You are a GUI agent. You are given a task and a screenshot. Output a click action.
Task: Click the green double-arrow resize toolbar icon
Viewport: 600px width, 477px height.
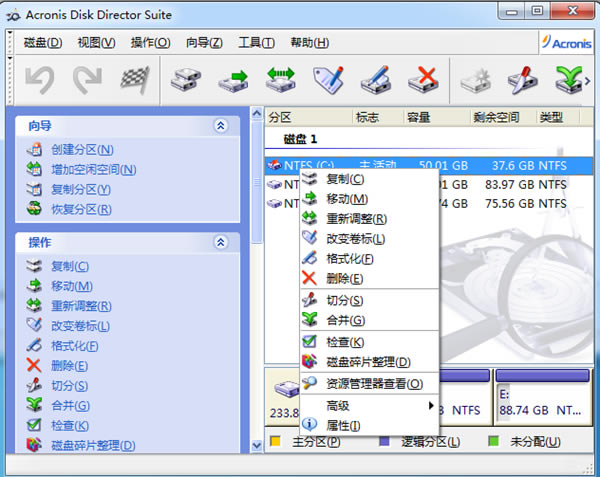(x=280, y=78)
